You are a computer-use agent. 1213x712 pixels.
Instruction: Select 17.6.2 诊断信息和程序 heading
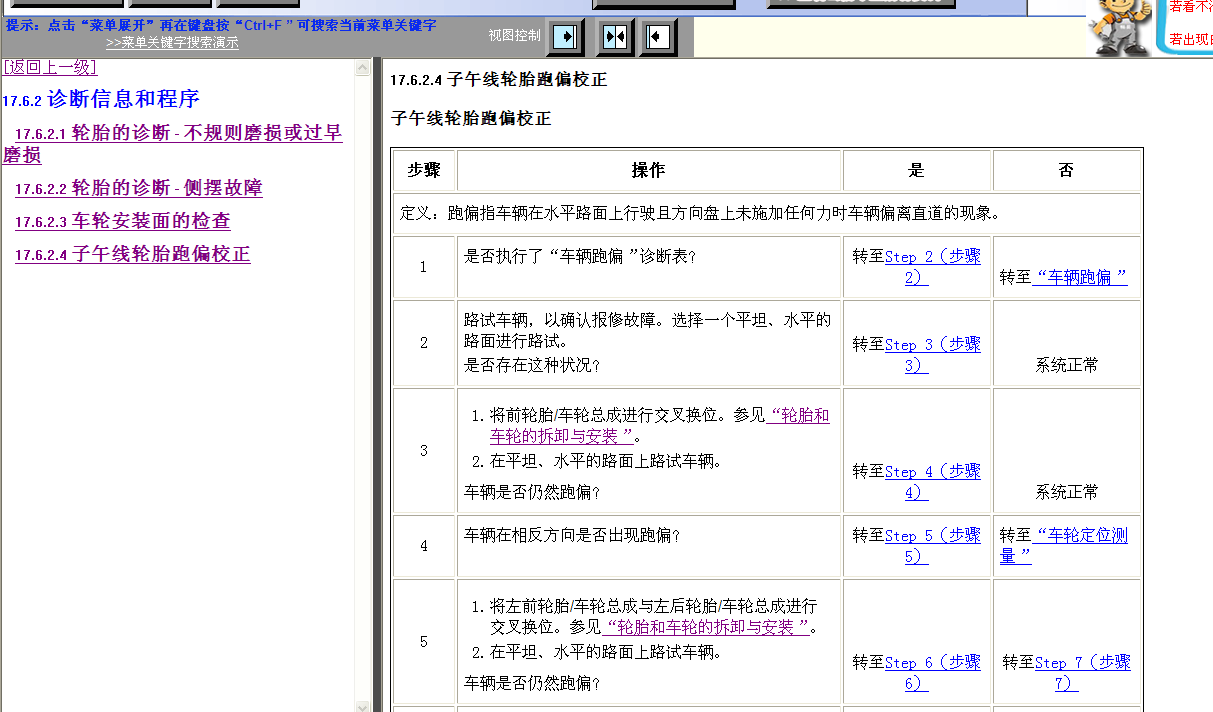point(101,99)
